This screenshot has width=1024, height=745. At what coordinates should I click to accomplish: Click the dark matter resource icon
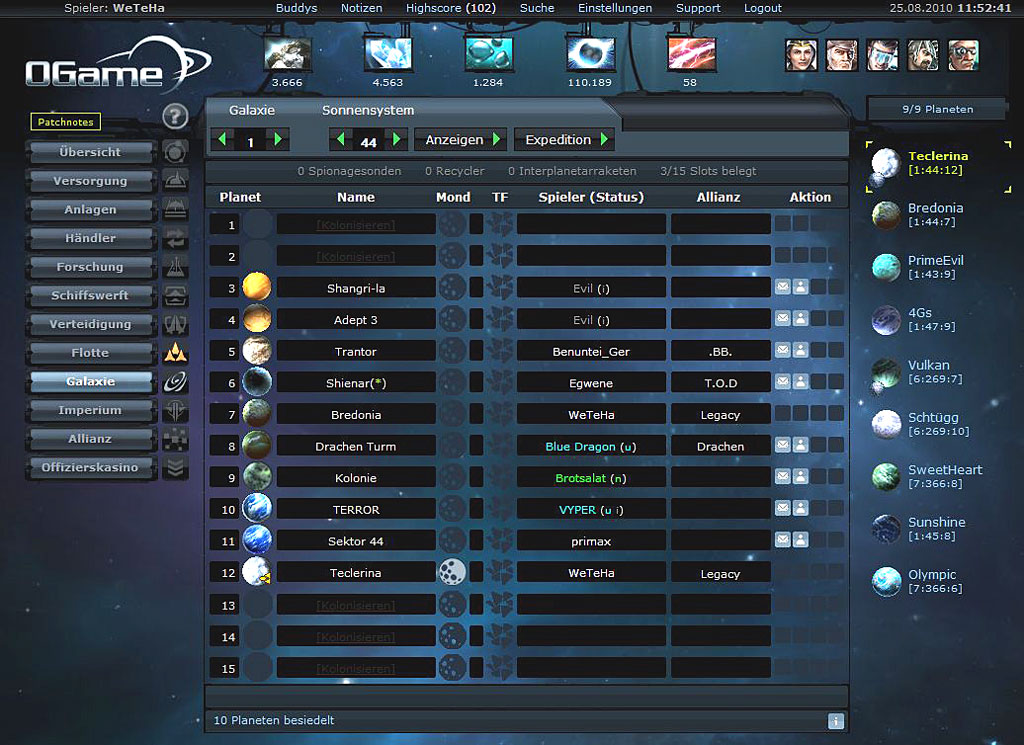coord(692,54)
